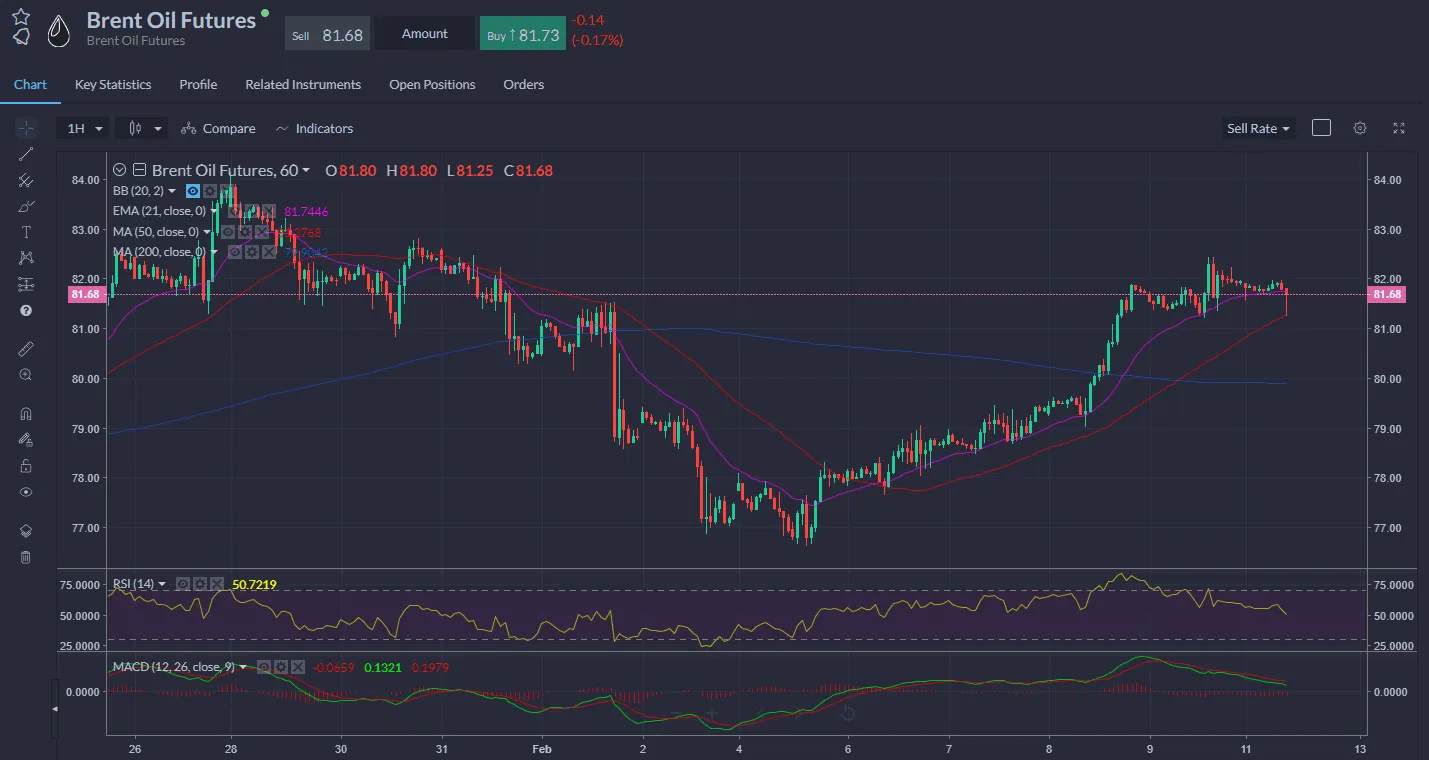Open the Open Positions tab
The width and height of the screenshot is (1429, 760).
(432, 84)
